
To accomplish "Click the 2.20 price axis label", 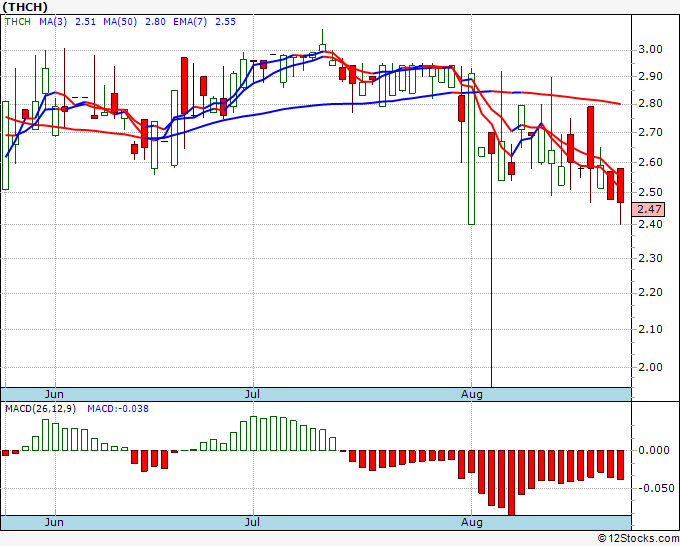I will [650, 292].
